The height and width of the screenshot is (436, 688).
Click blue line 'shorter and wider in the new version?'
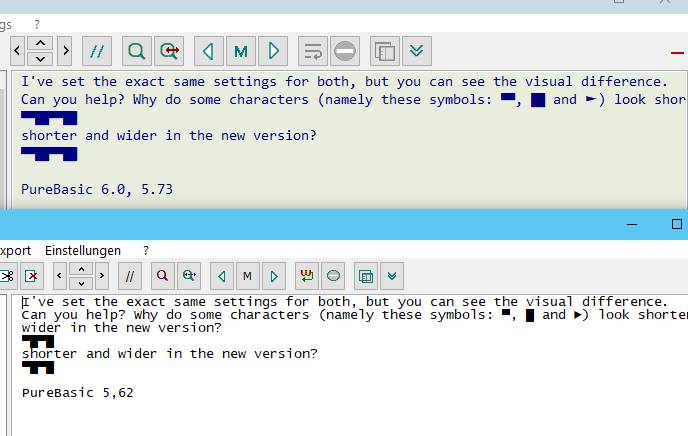169,136
